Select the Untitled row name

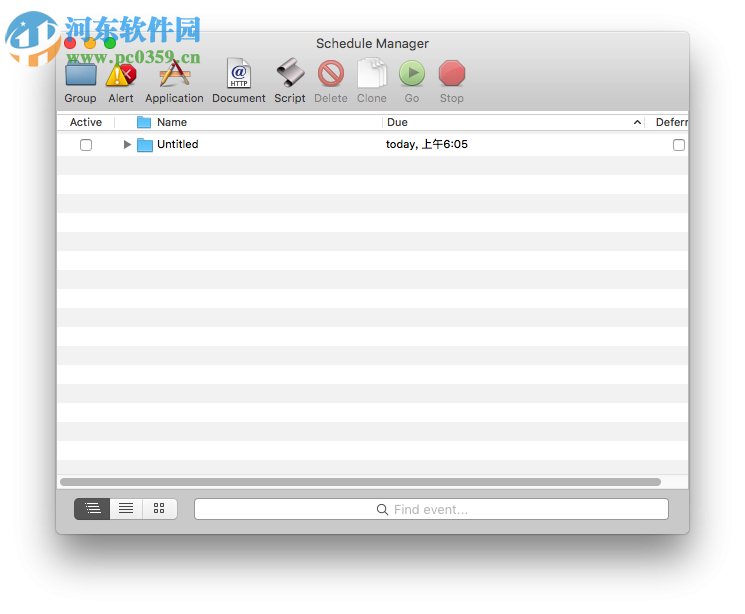point(178,144)
